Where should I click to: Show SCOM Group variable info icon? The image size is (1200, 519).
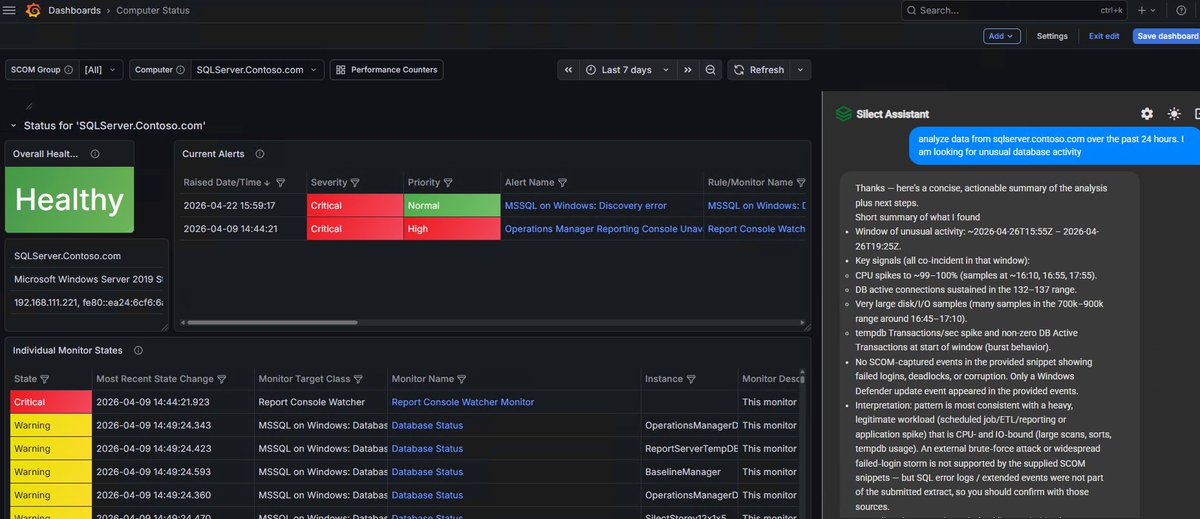pyautogui.click(x=69, y=70)
